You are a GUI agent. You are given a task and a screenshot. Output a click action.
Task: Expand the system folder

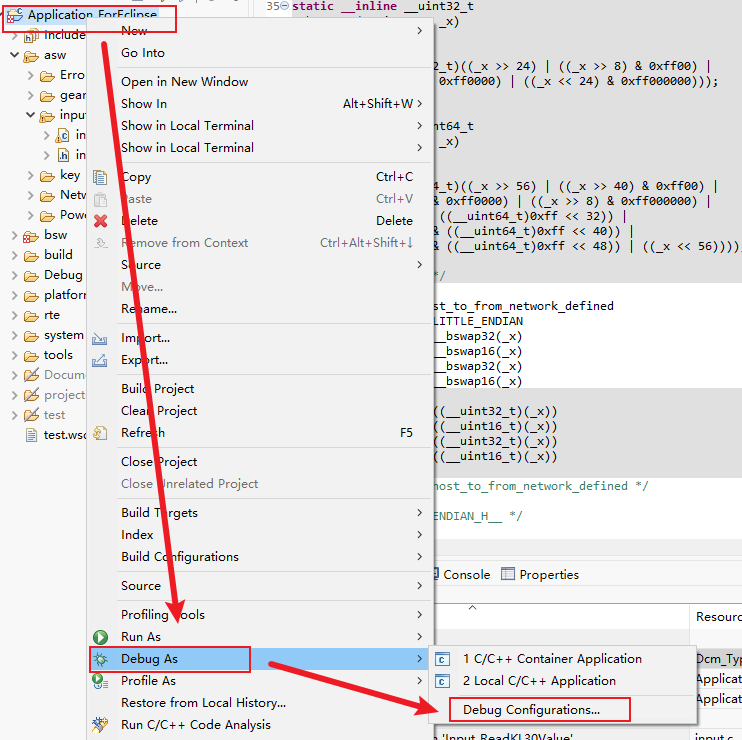(15, 335)
